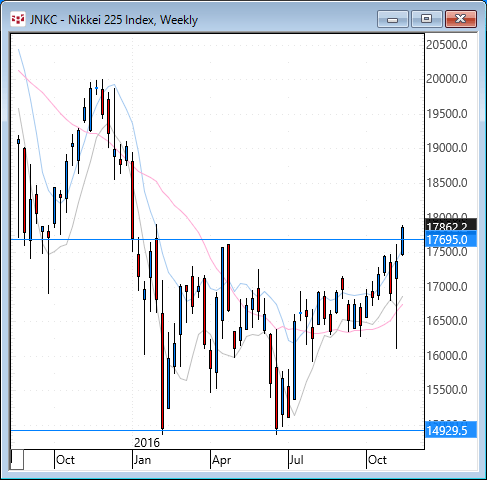Minimize the JNKC chart window

pos(393,19)
